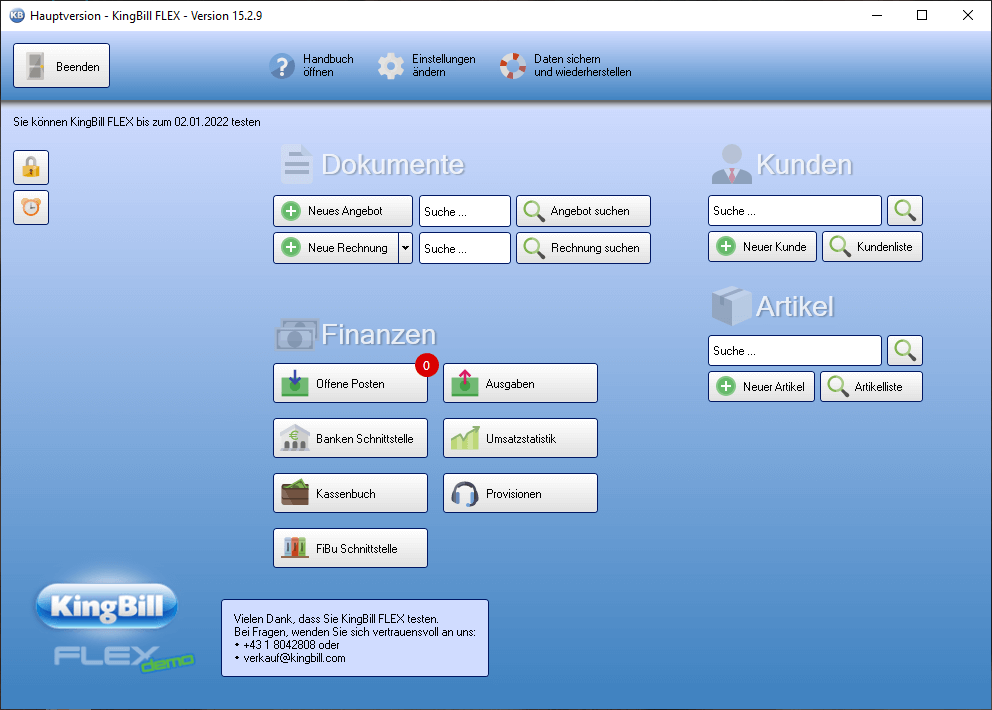Create an item with Neuer Artikel
992x710 pixels.
(762, 387)
